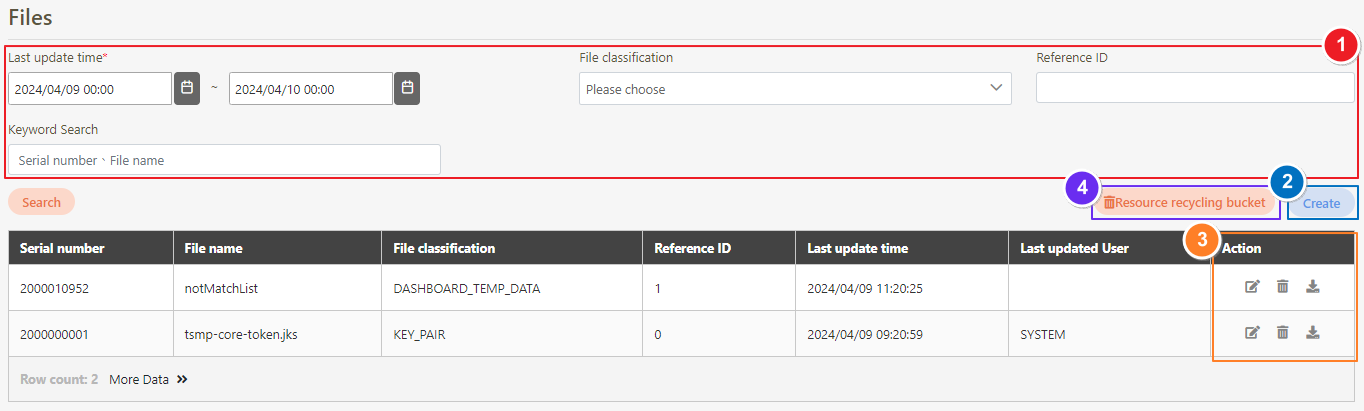Download the tsmp-core-token.jks file
The image size is (1364, 411).
1313,333
